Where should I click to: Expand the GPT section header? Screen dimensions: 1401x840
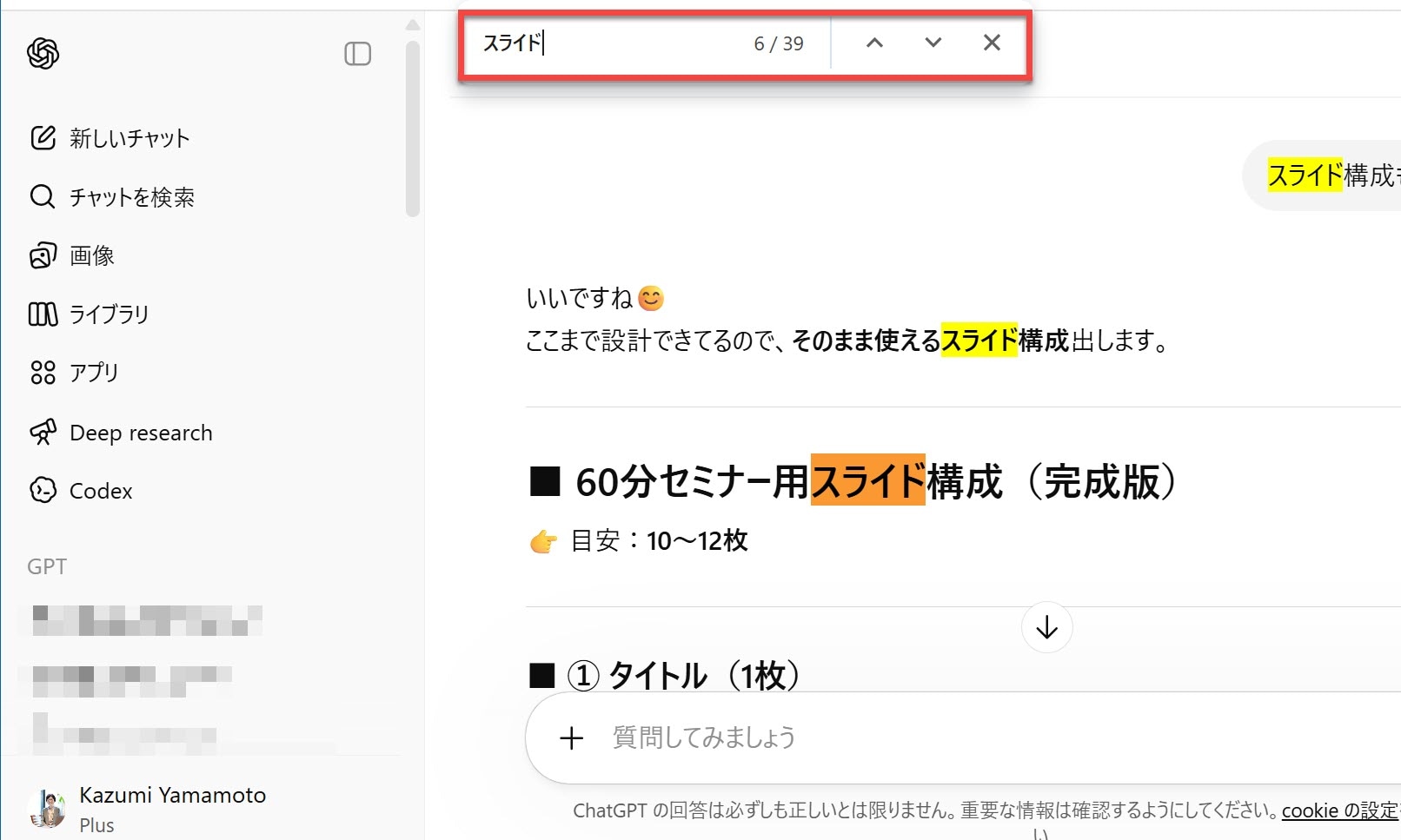coord(47,566)
